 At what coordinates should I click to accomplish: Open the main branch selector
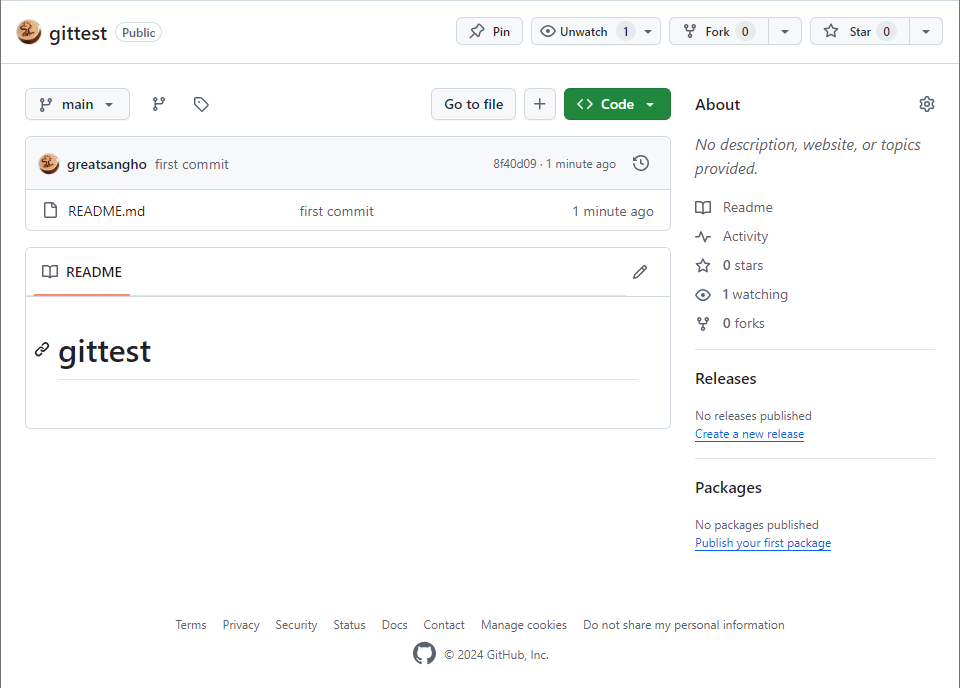point(77,104)
